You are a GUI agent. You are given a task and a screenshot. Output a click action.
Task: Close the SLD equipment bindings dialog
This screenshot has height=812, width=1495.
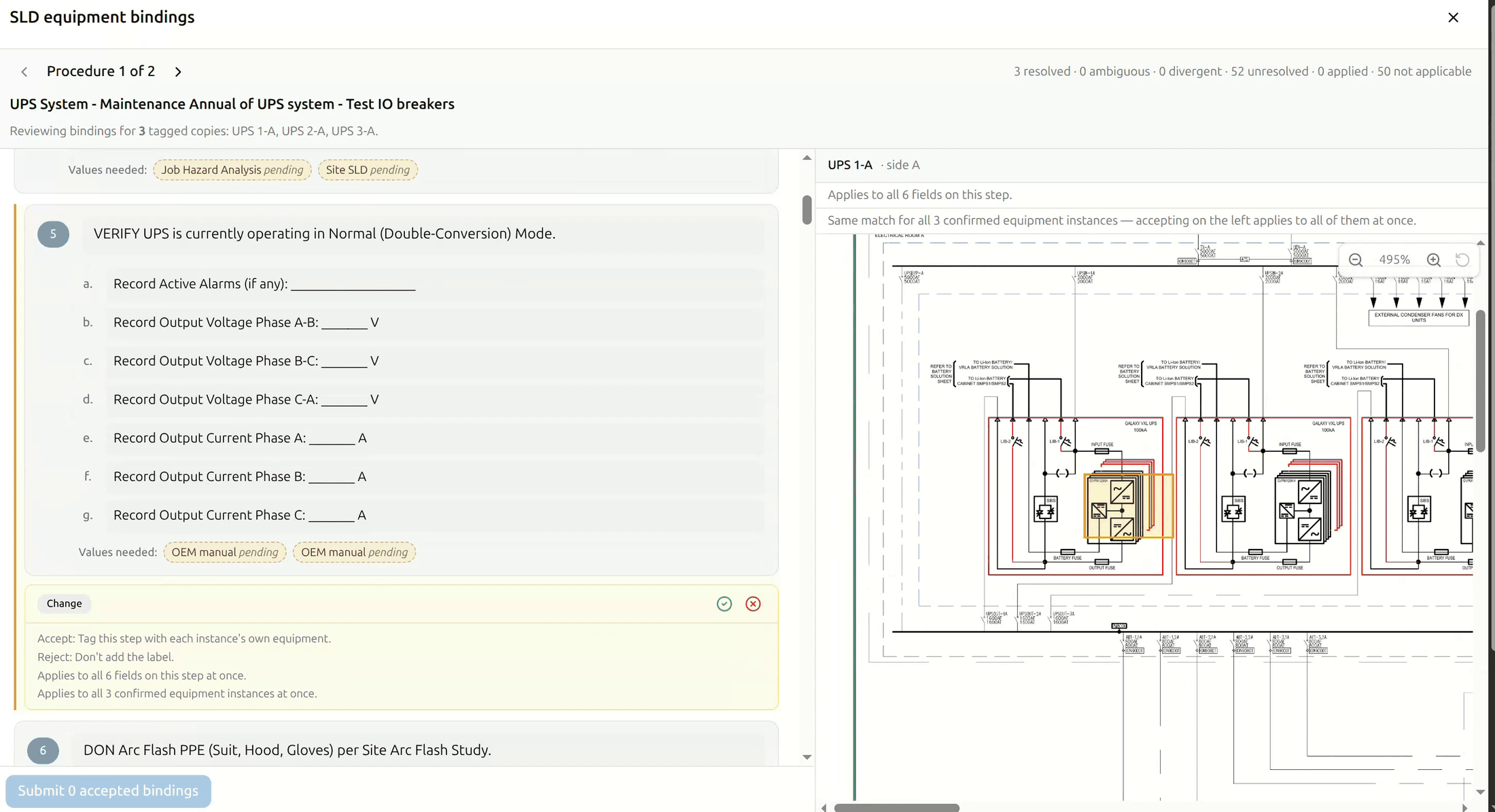point(1453,18)
